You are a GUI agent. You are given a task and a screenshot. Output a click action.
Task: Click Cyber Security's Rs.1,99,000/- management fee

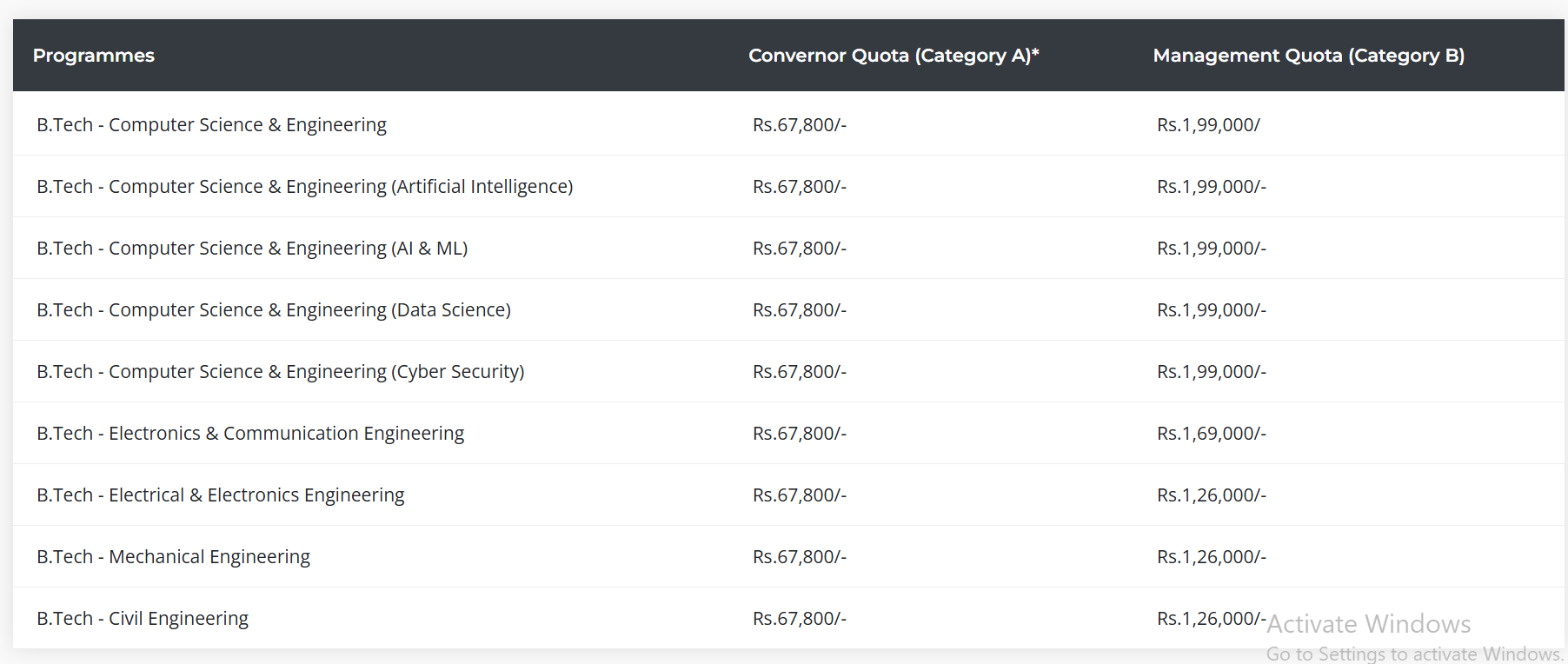[x=1211, y=372]
